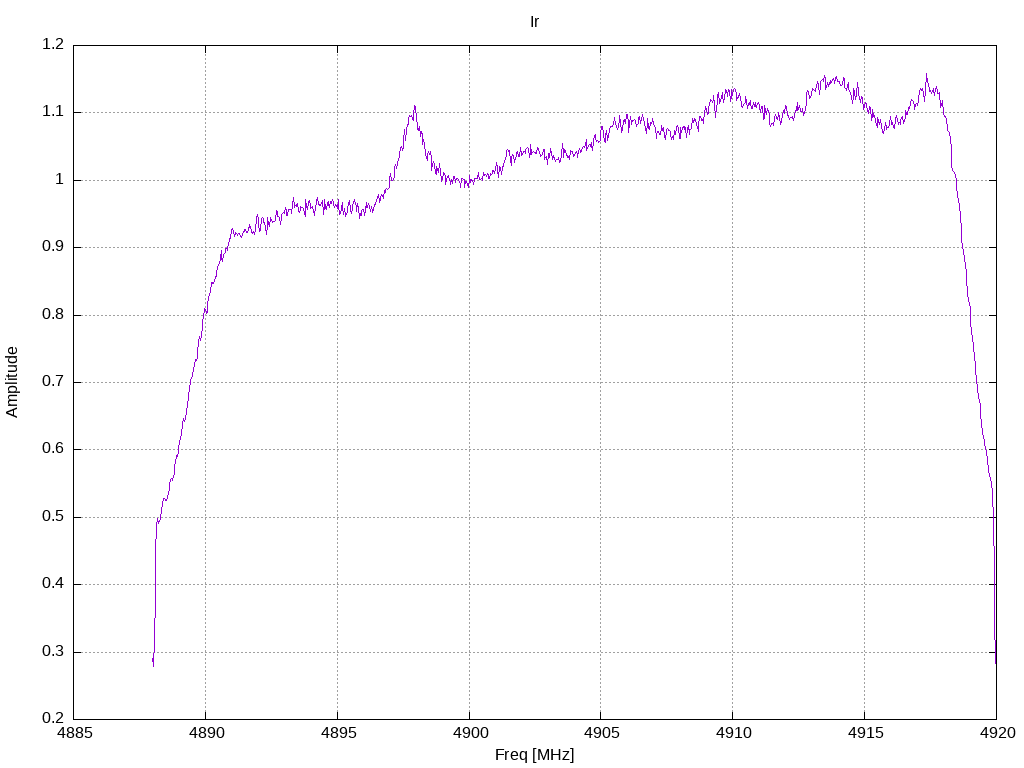Click y-axis tick label 0.7
Screen dimensions: 1024x768
click(x=53, y=381)
